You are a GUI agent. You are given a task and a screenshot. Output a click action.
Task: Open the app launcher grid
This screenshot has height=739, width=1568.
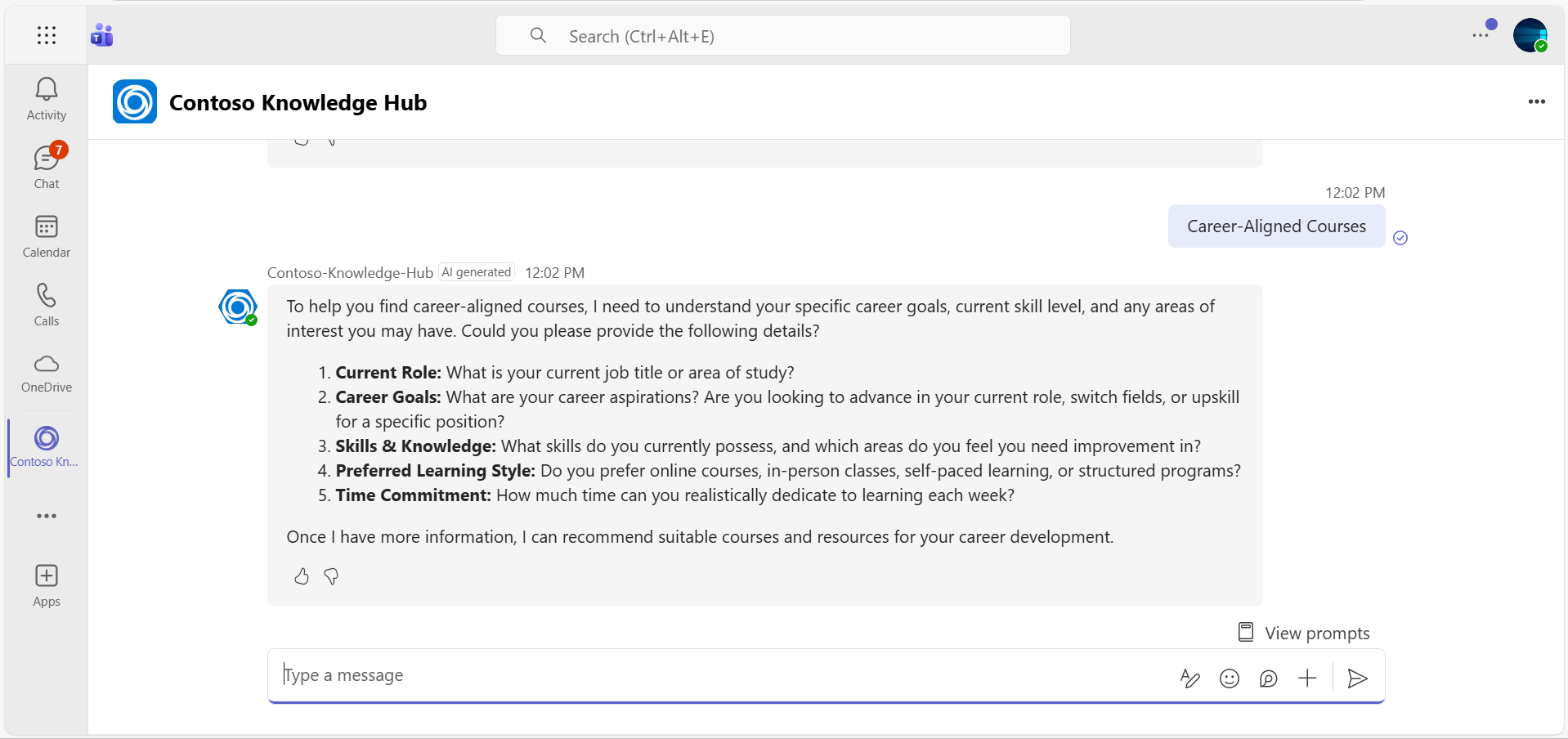pyautogui.click(x=47, y=35)
